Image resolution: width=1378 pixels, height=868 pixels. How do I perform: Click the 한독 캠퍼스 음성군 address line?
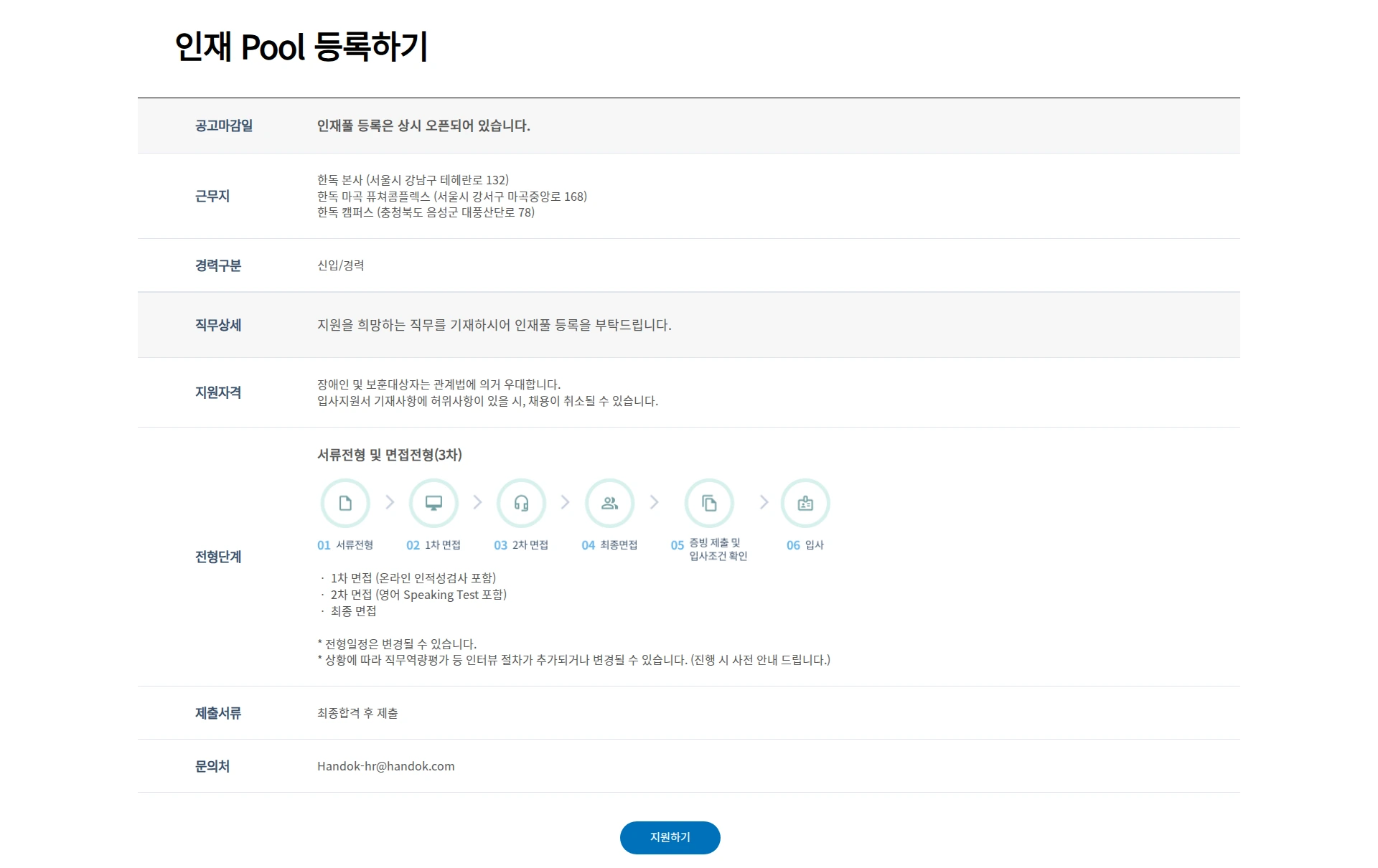point(426,212)
